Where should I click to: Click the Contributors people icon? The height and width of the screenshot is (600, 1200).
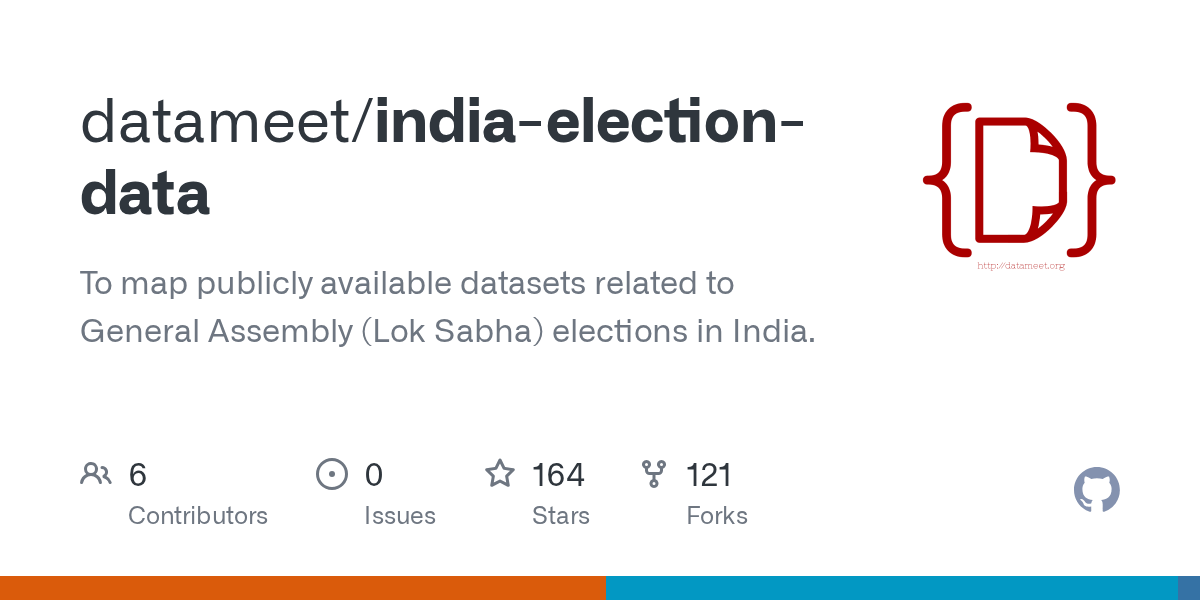pyautogui.click(x=96, y=474)
